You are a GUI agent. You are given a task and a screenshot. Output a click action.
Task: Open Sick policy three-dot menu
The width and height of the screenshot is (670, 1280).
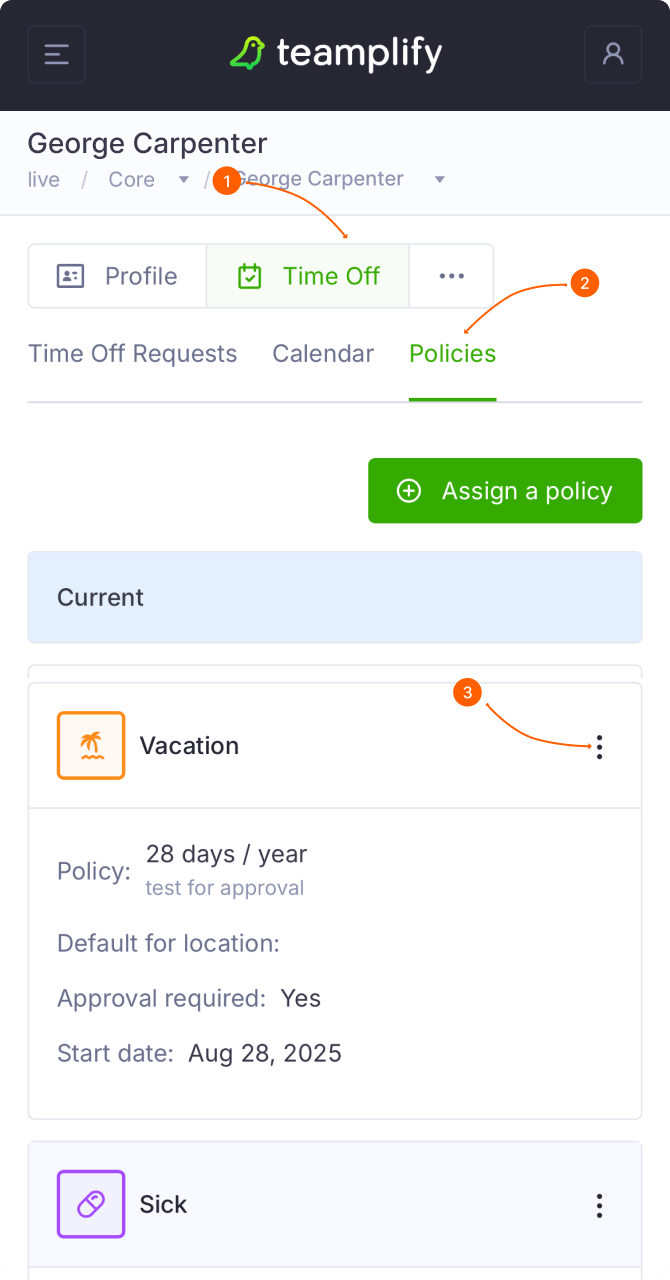coord(599,1205)
